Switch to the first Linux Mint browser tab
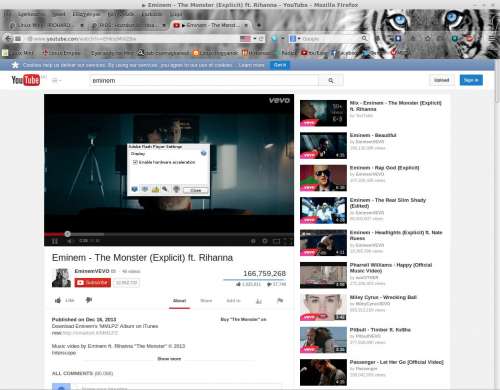Image resolution: width=500 pixels, height=390 pixels. click(45, 25)
